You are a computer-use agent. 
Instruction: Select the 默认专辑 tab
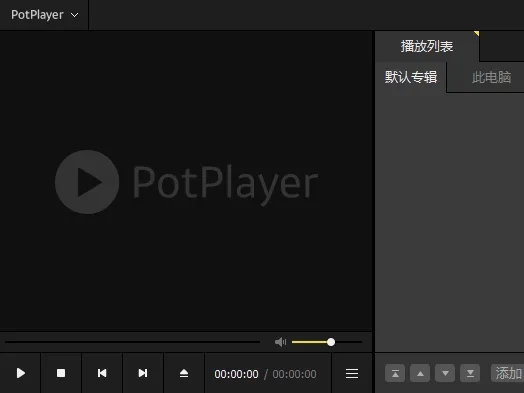tap(411, 77)
